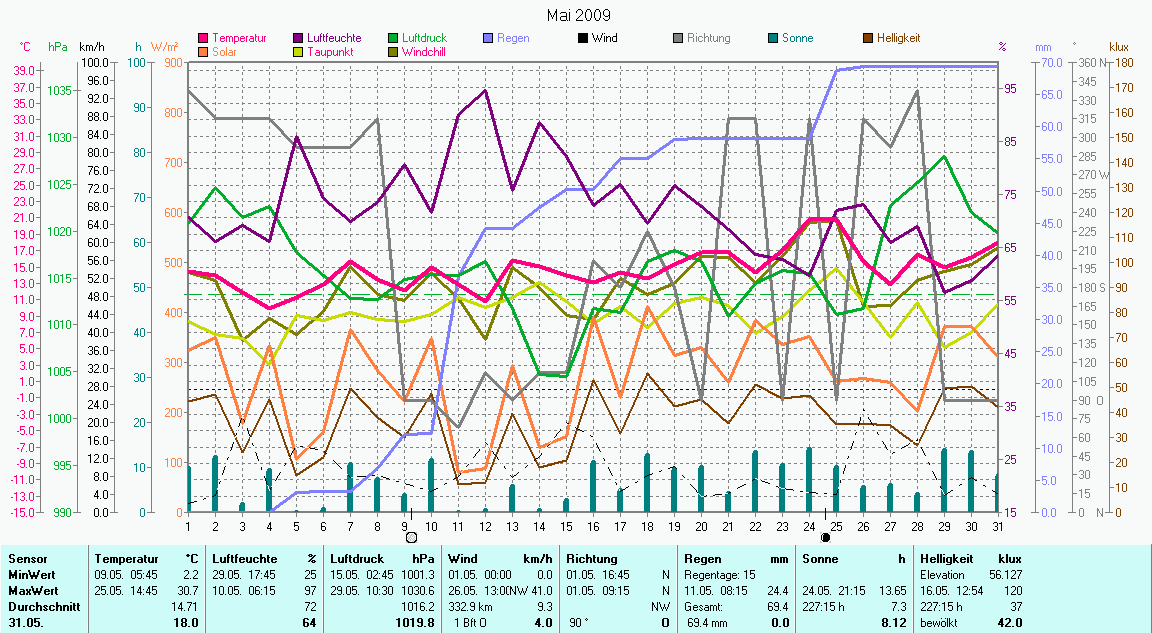
Task: Click the light blue Regen legend swatch
Action: 489,38
